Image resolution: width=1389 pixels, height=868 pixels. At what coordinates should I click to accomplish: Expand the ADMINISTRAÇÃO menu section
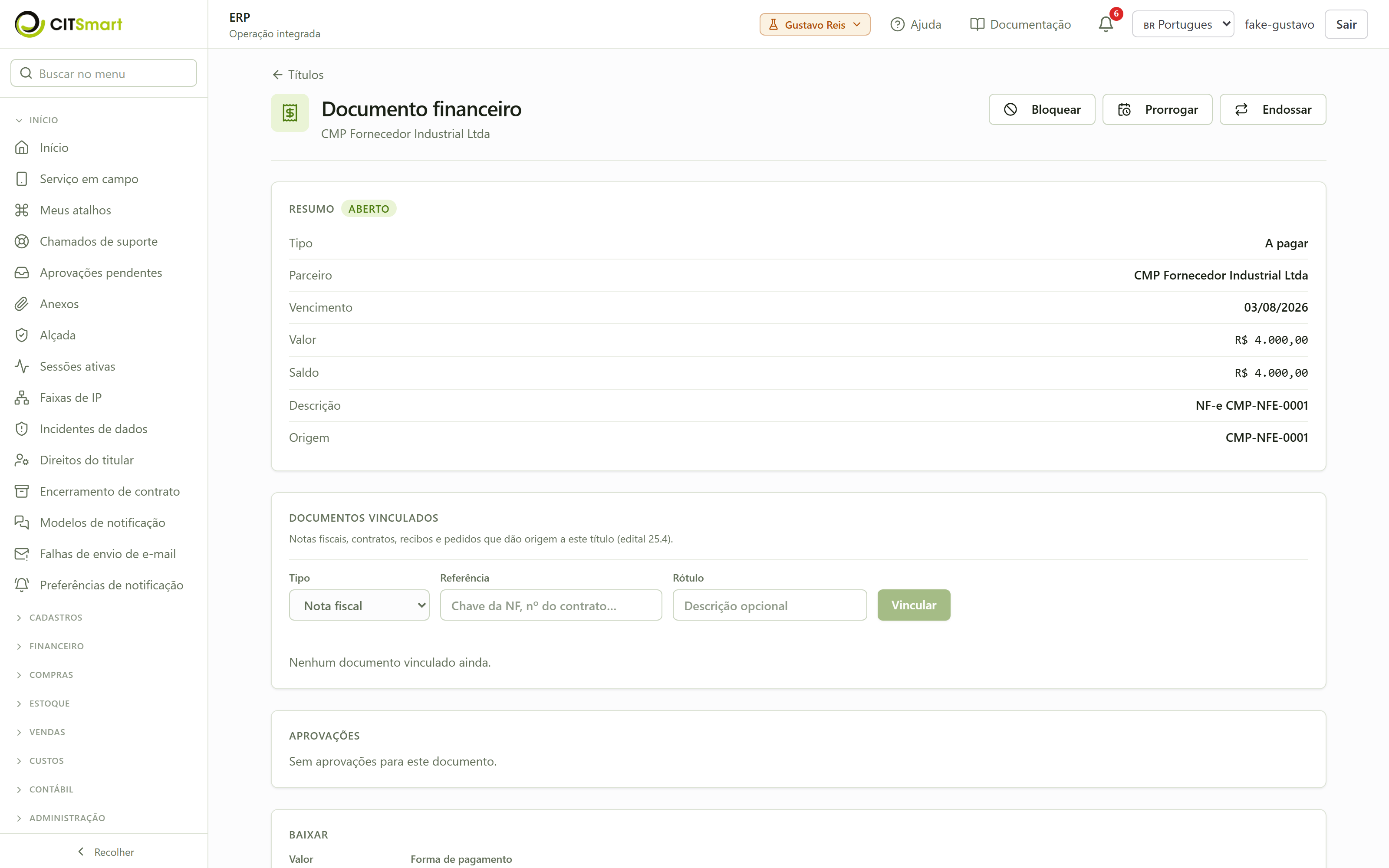(61, 818)
